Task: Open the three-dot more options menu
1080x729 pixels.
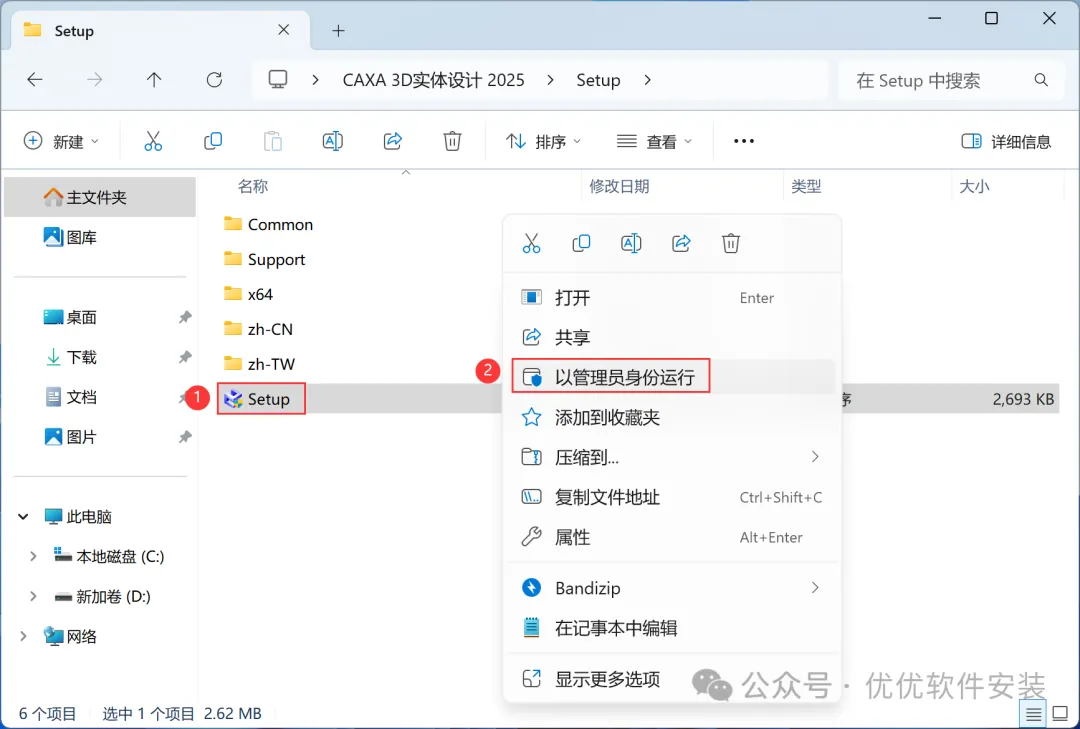Action: (x=744, y=141)
